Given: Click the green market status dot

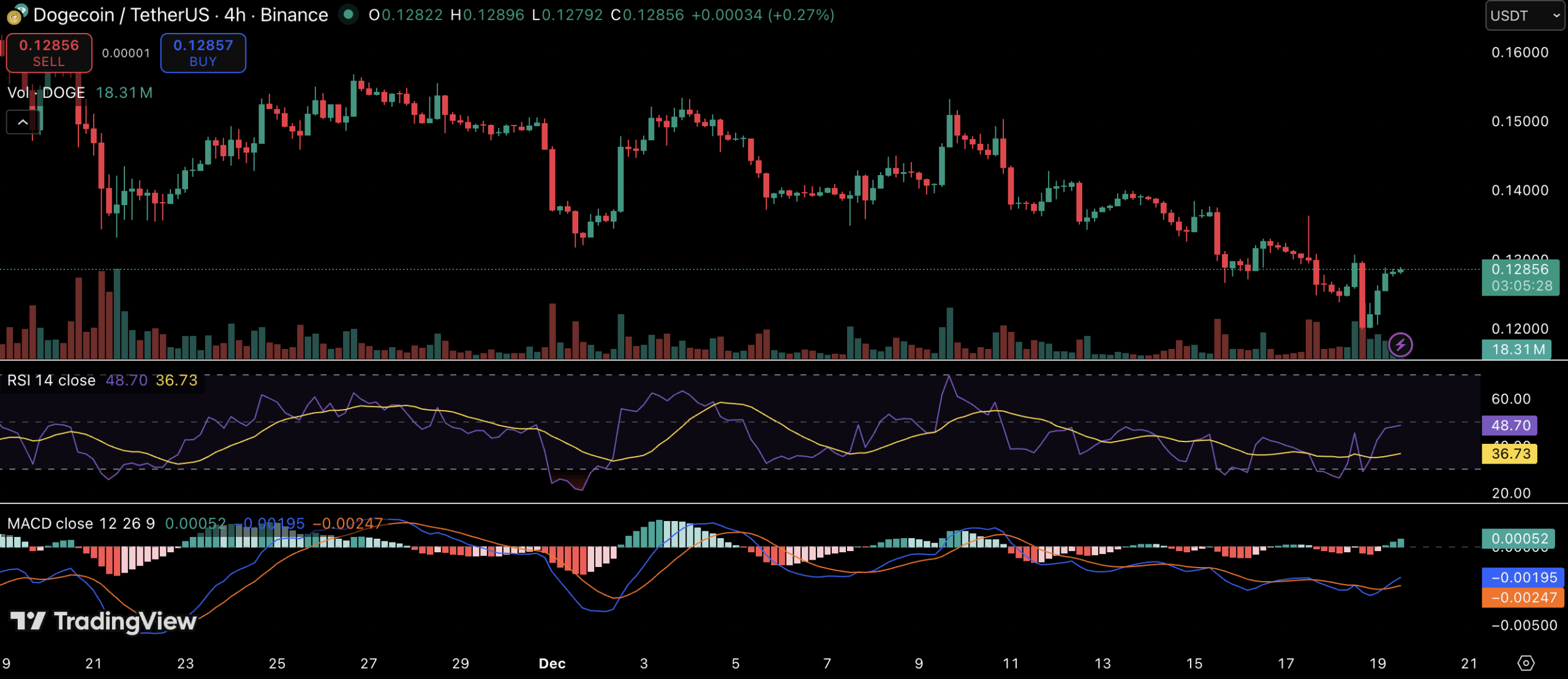Looking at the screenshot, I should point(349,14).
